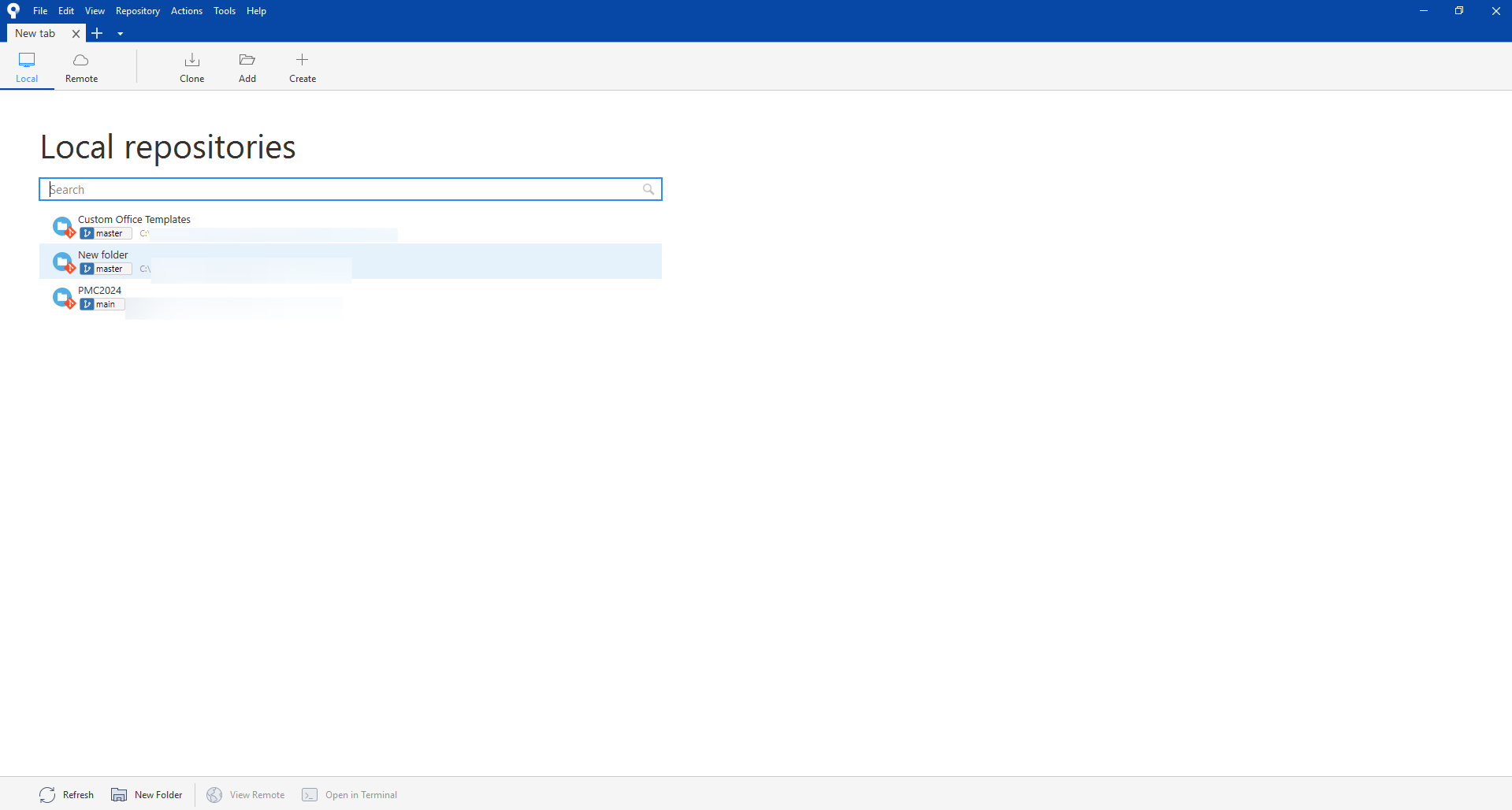Focus the repository Search field
The image size is (1512, 810).
tap(350, 189)
